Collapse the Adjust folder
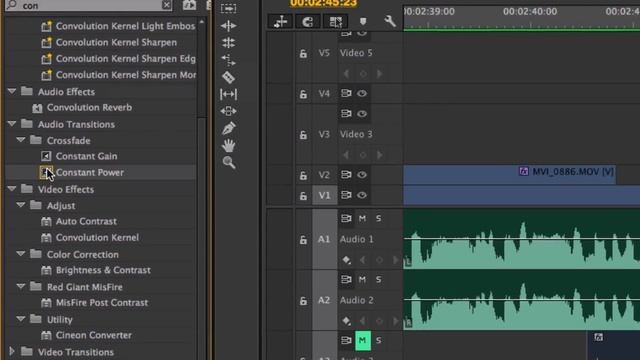This screenshot has width=640, height=360. click(21, 205)
